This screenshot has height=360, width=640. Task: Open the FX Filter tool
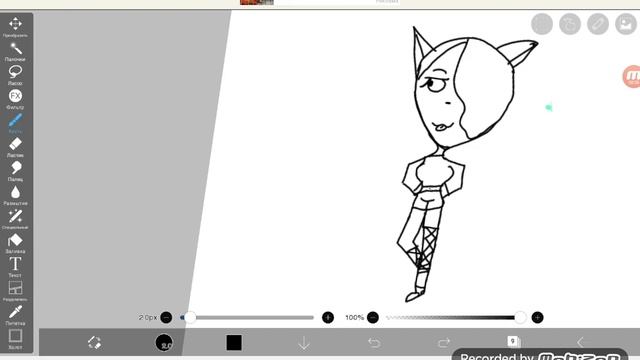(x=16, y=99)
